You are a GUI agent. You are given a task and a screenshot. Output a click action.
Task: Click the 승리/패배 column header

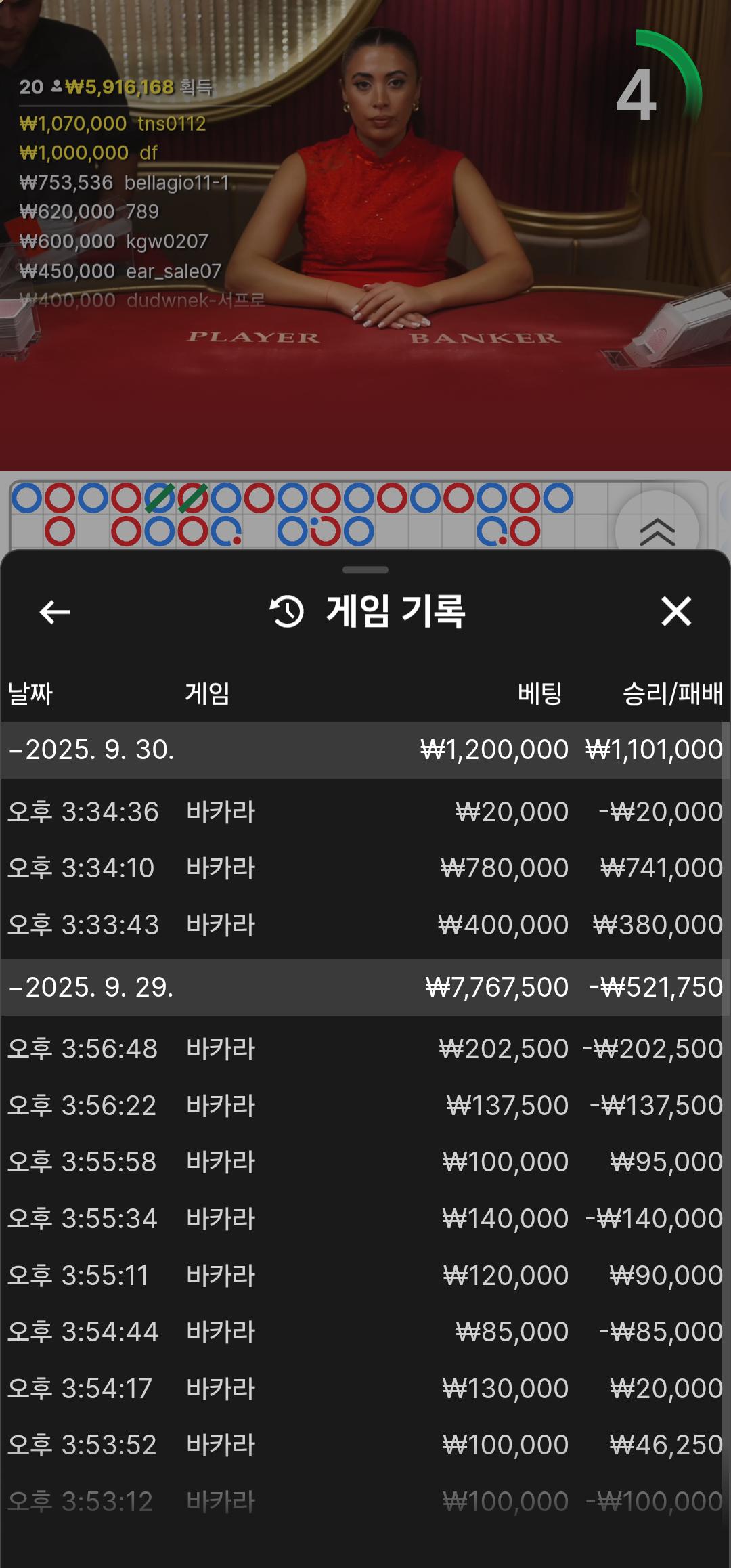pos(672,694)
